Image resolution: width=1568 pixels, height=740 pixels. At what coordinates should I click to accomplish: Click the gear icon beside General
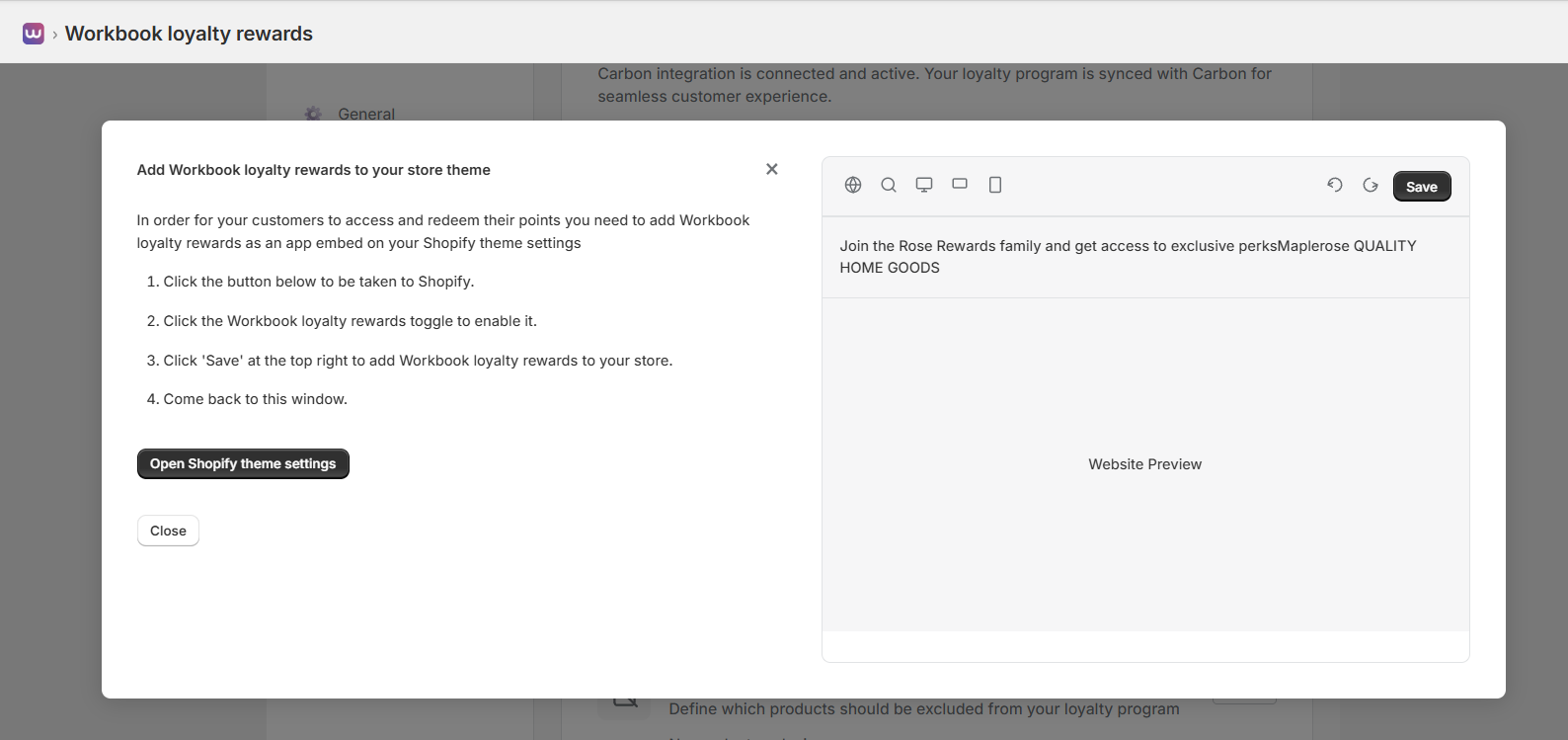313,114
